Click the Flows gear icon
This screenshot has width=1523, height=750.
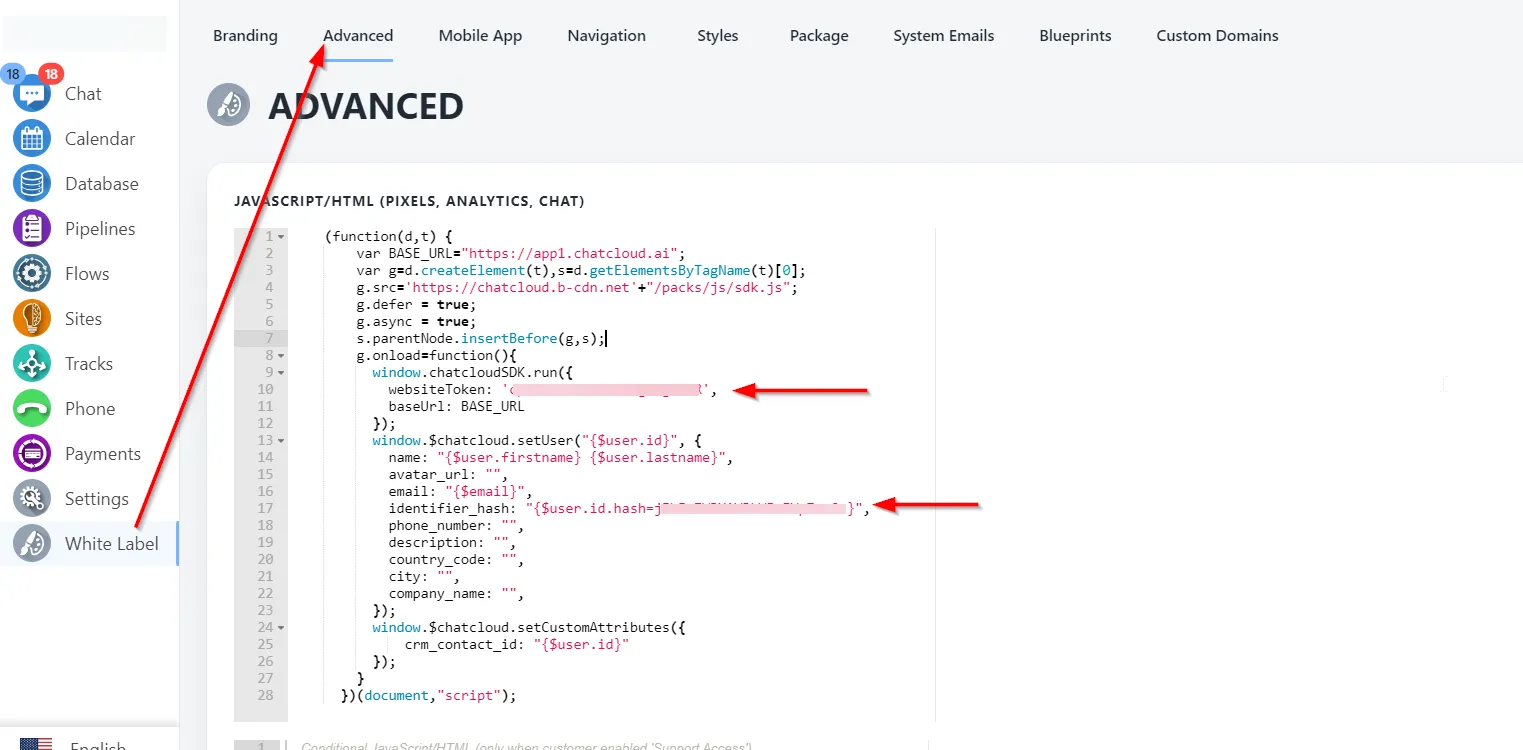[32, 274]
